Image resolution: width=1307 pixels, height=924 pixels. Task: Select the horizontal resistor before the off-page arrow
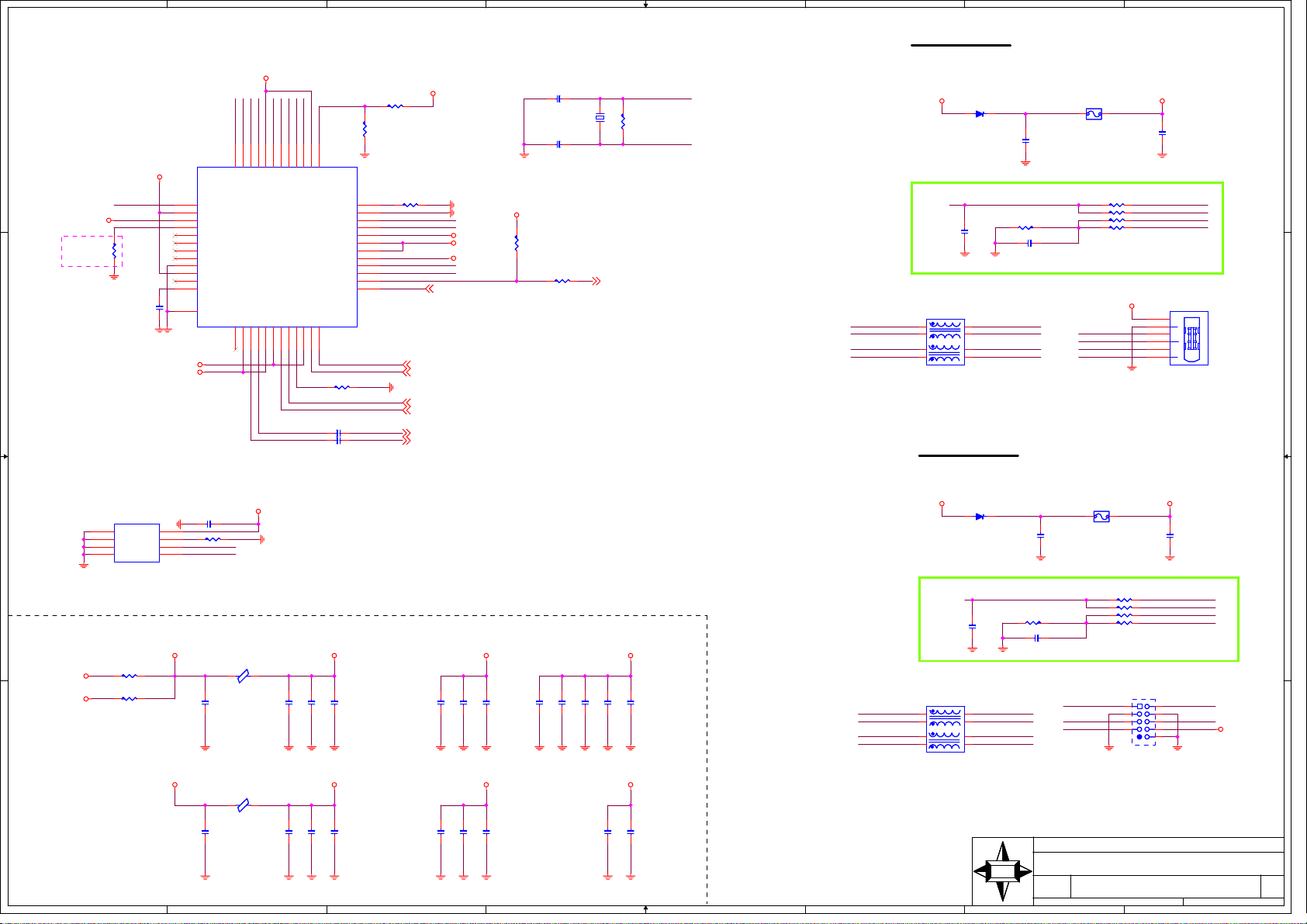click(x=562, y=281)
